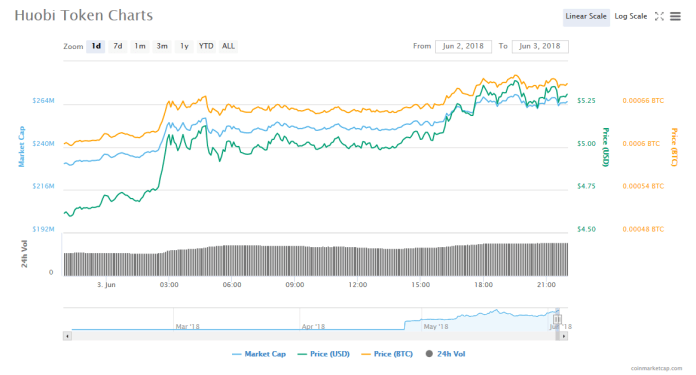Click the Market Cap axis title
Viewport: 696px width, 375px height.
point(21,146)
